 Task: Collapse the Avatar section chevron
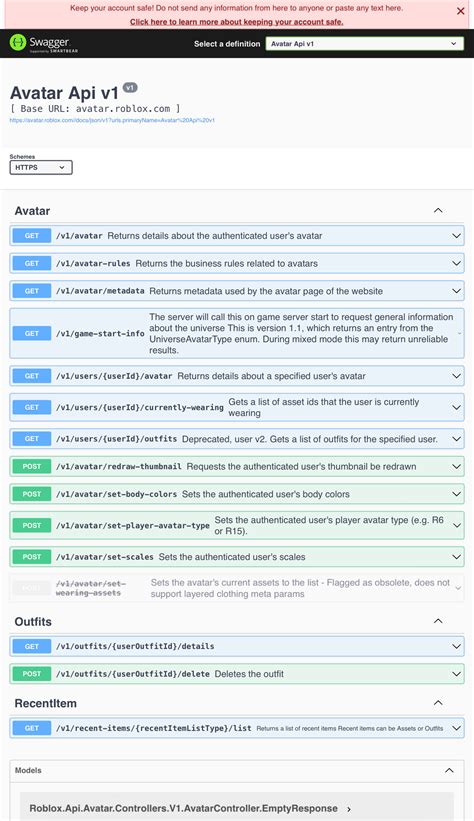pyautogui.click(x=438, y=210)
